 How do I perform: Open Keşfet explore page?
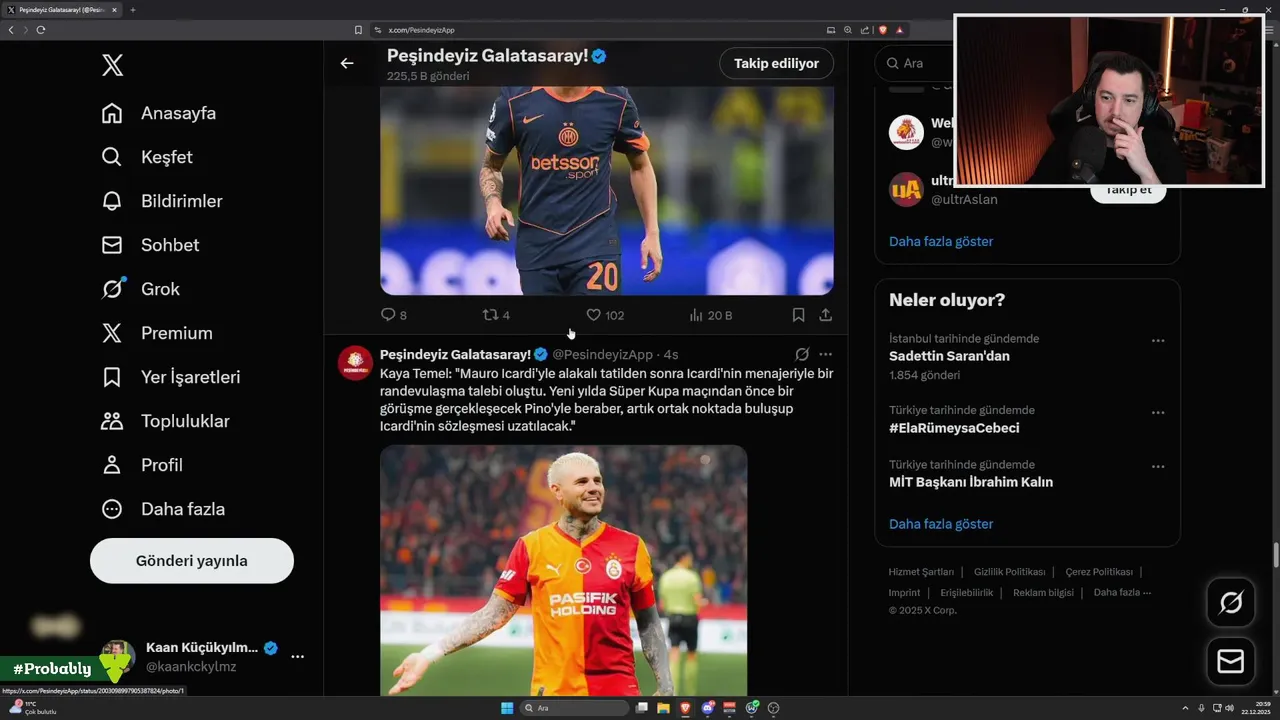click(147, 157)
